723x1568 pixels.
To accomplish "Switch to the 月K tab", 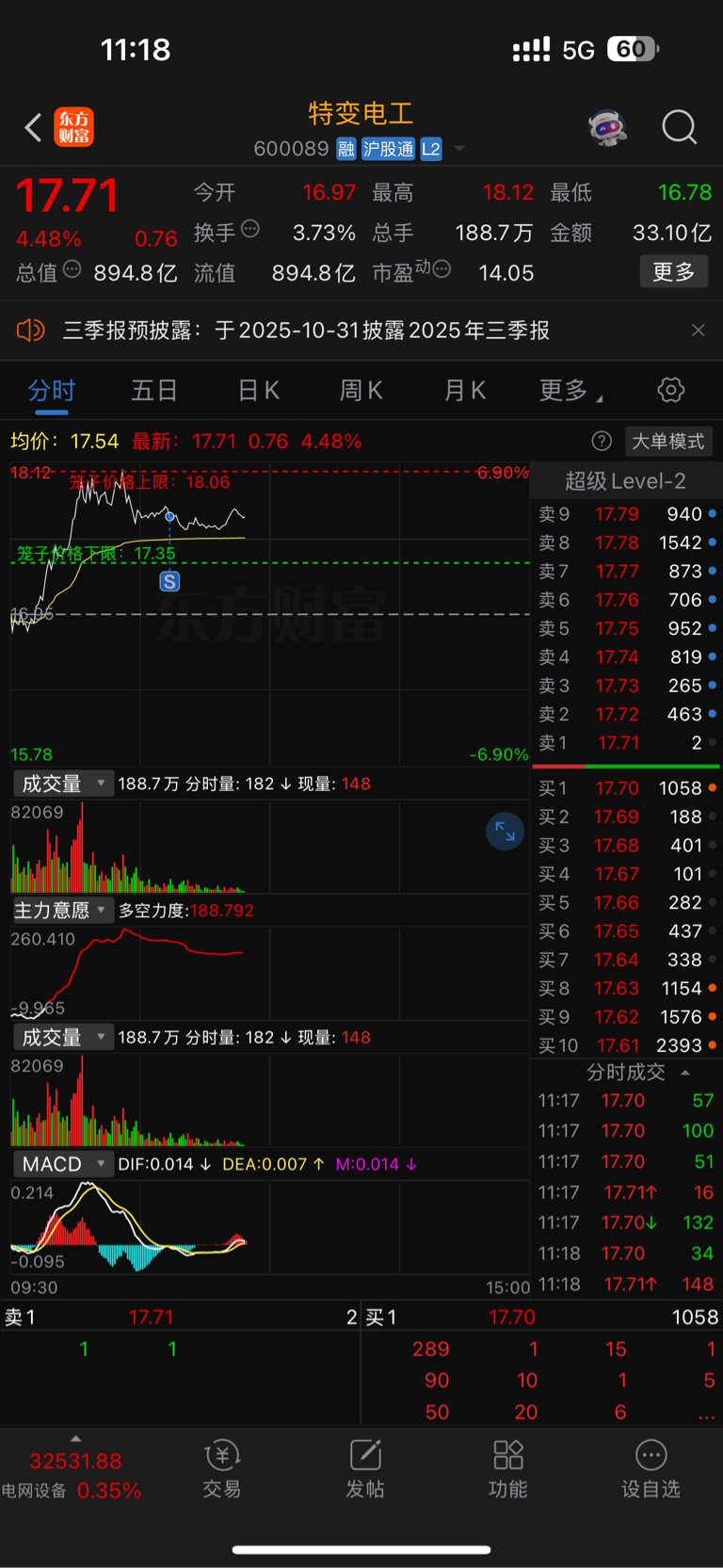I will (464, 391).
